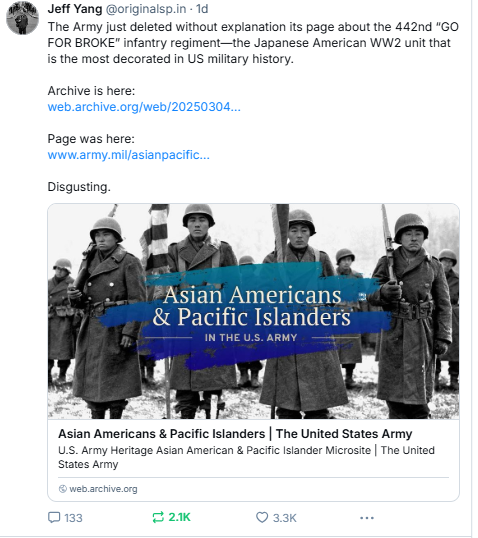Click the web.archive.org card source label
478x538 pixels.
pyautogui.click(x=103, y=489)
